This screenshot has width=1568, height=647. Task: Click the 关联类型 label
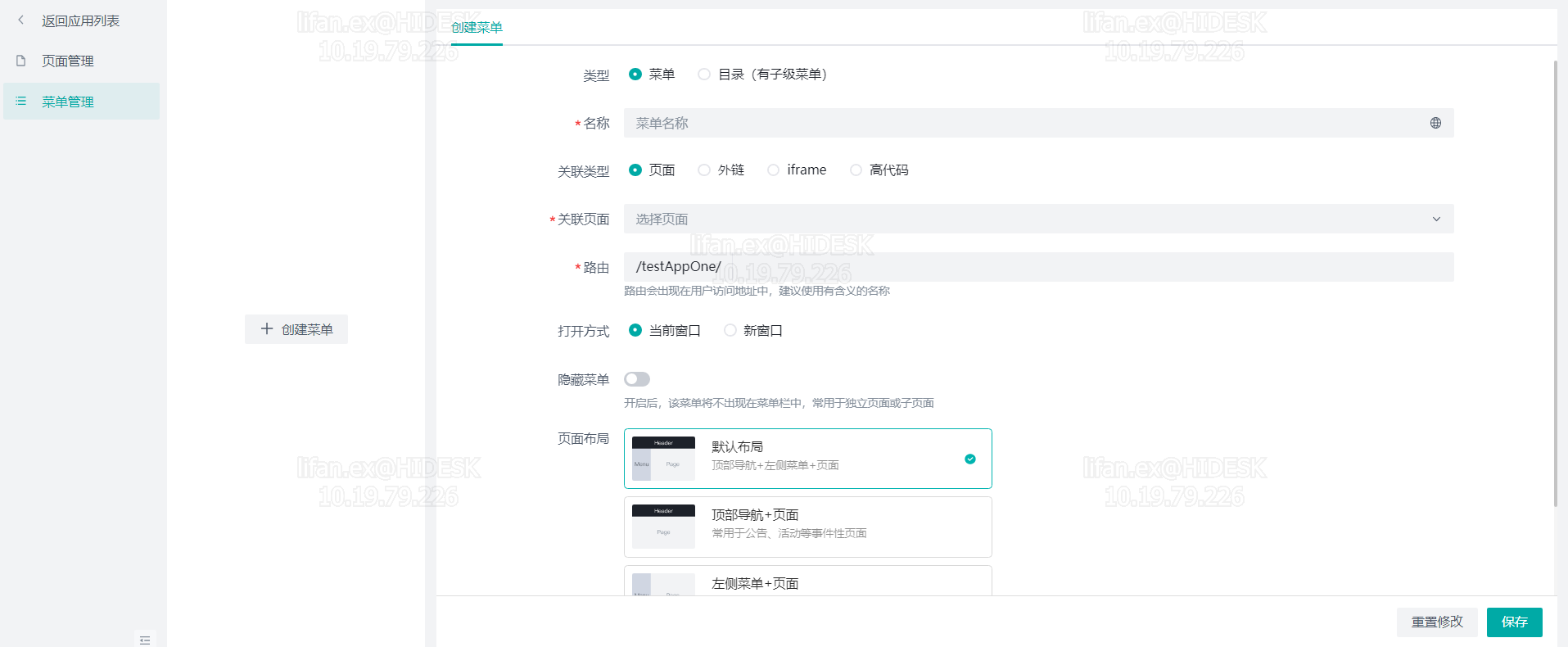[583, 171]
